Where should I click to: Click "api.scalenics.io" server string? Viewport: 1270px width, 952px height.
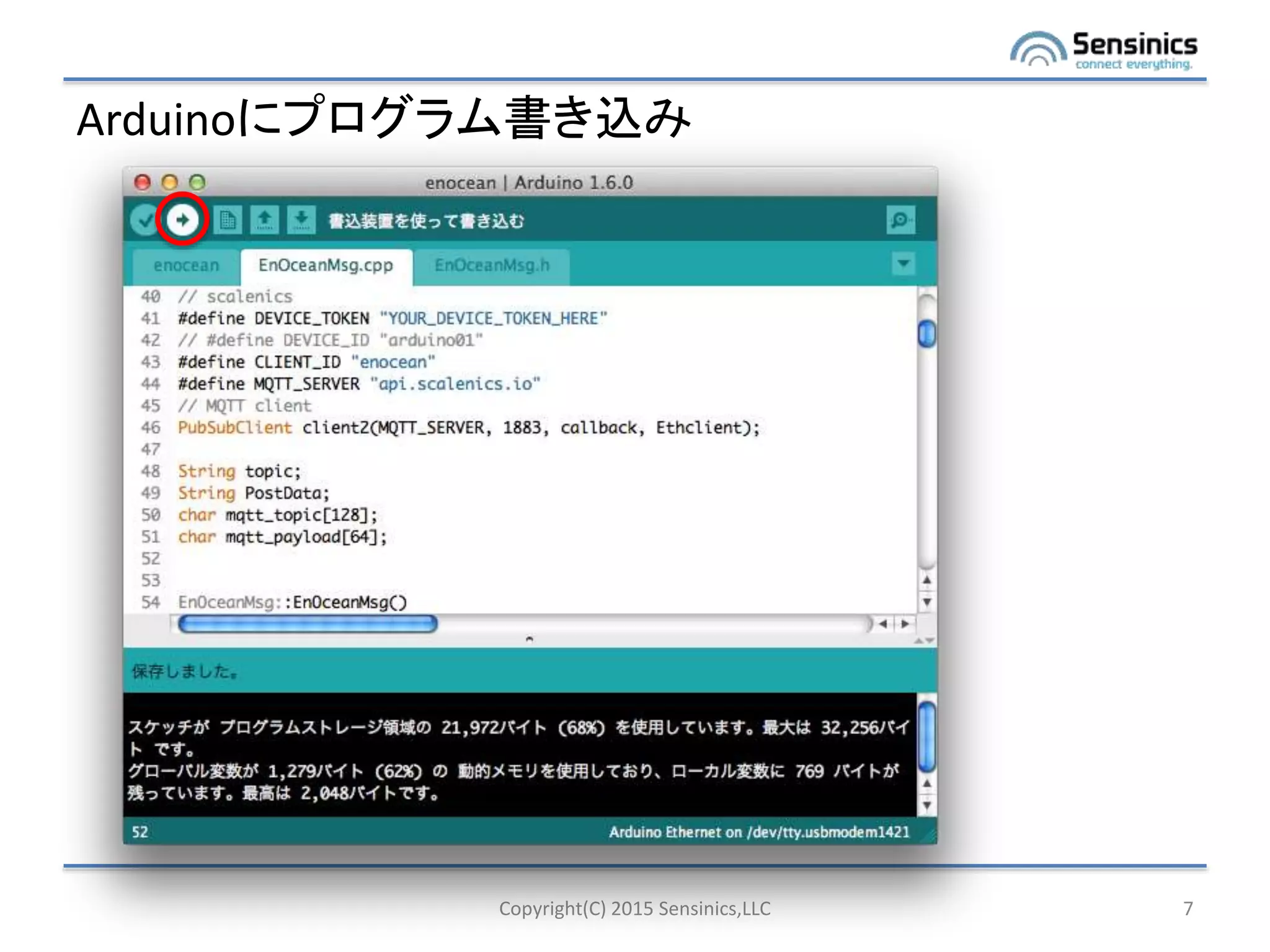(x=455, y=384)
